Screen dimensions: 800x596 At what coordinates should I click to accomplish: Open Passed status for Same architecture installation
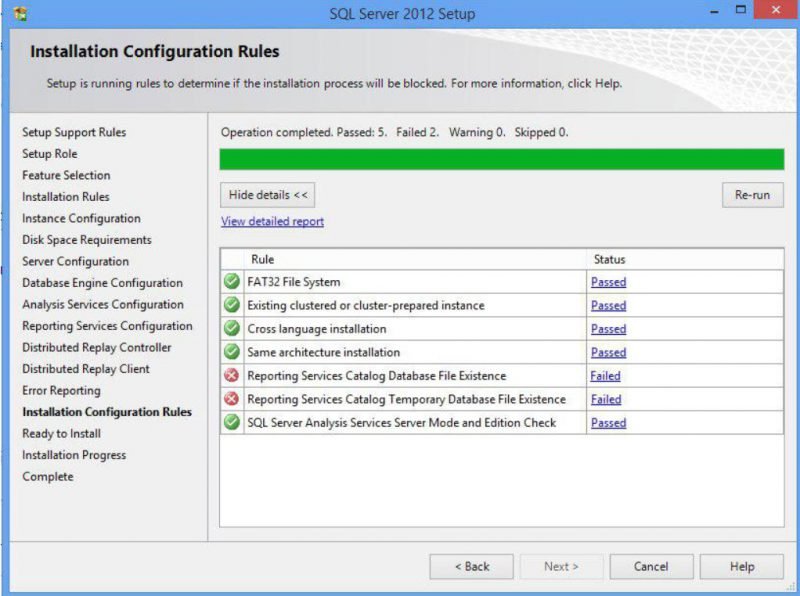tap(609, 352)
